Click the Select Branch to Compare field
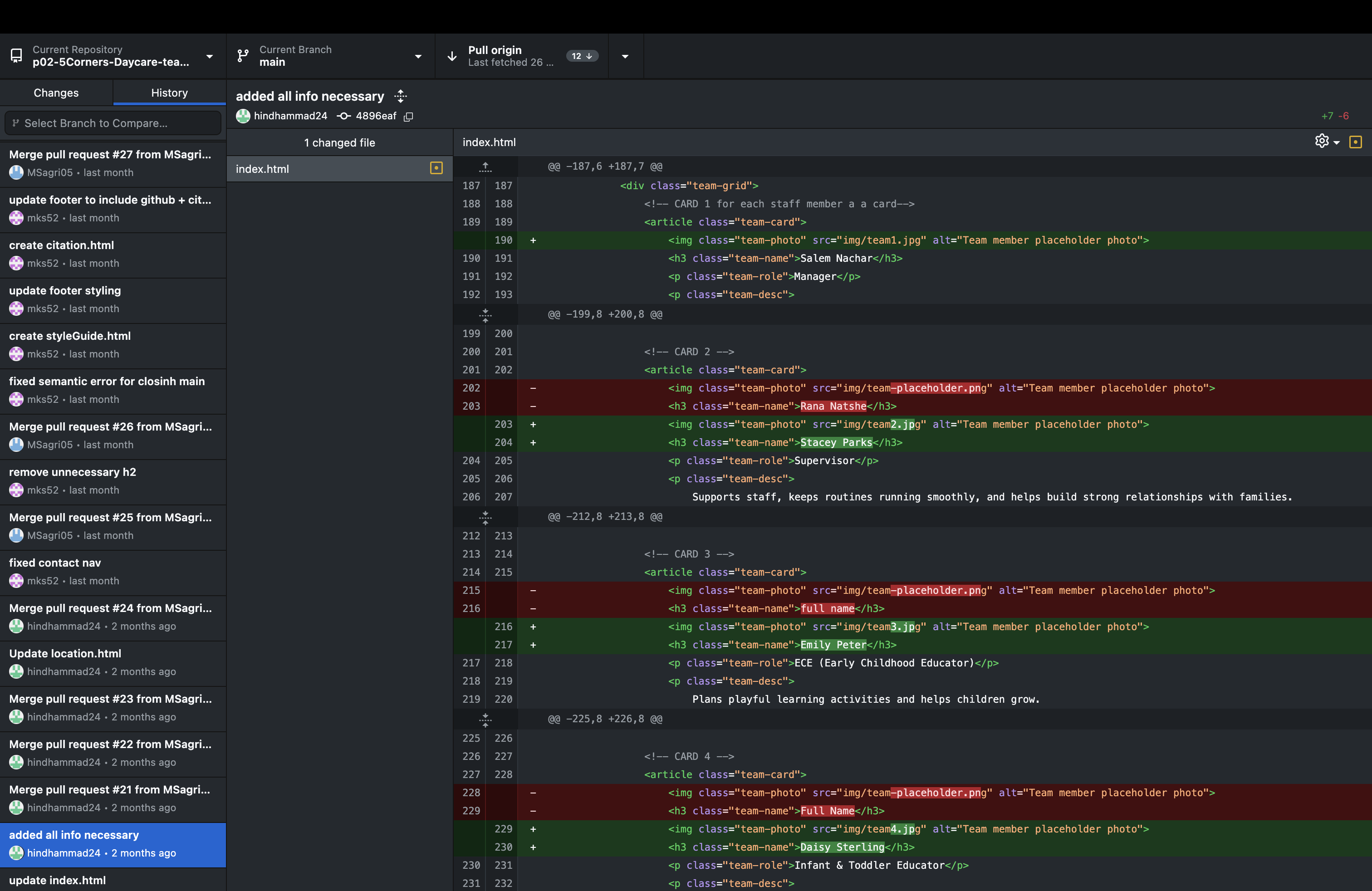 [x=113, y=123]
